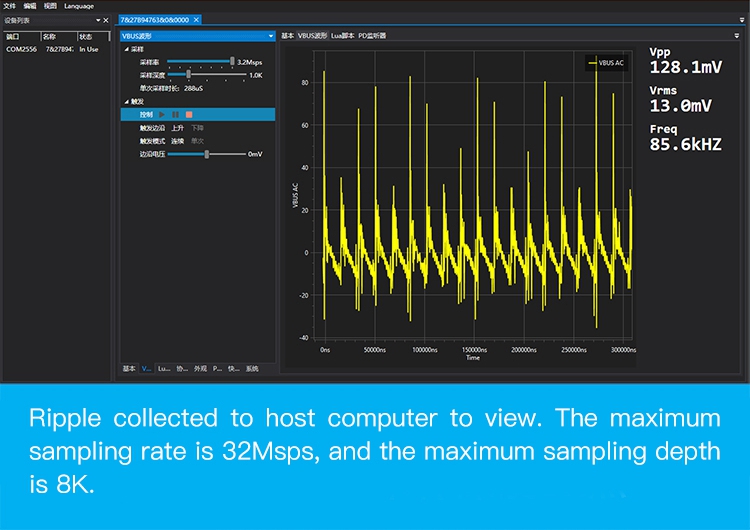Open the device list panel options arrow
Viewport: 750px width, 530px height.
pyautogui.click(x=97, y=19)
